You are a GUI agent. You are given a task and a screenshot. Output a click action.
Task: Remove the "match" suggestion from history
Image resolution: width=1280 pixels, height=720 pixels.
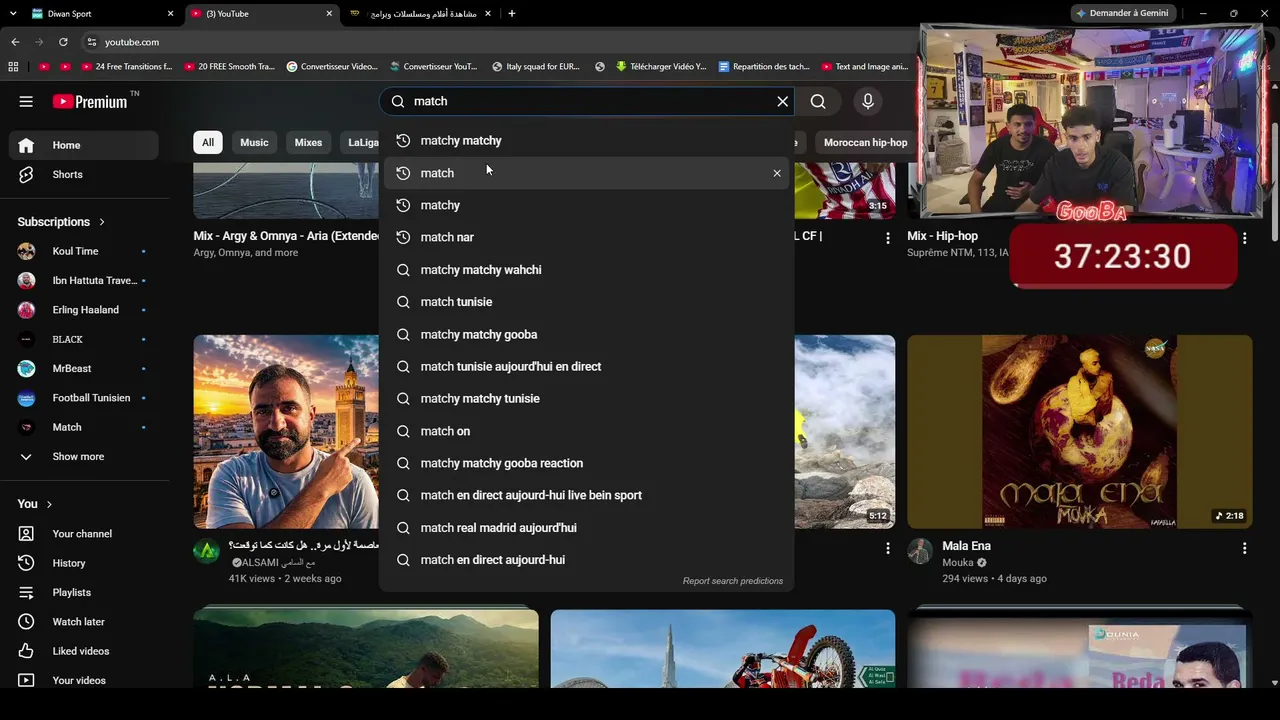(x=777, y=173)
